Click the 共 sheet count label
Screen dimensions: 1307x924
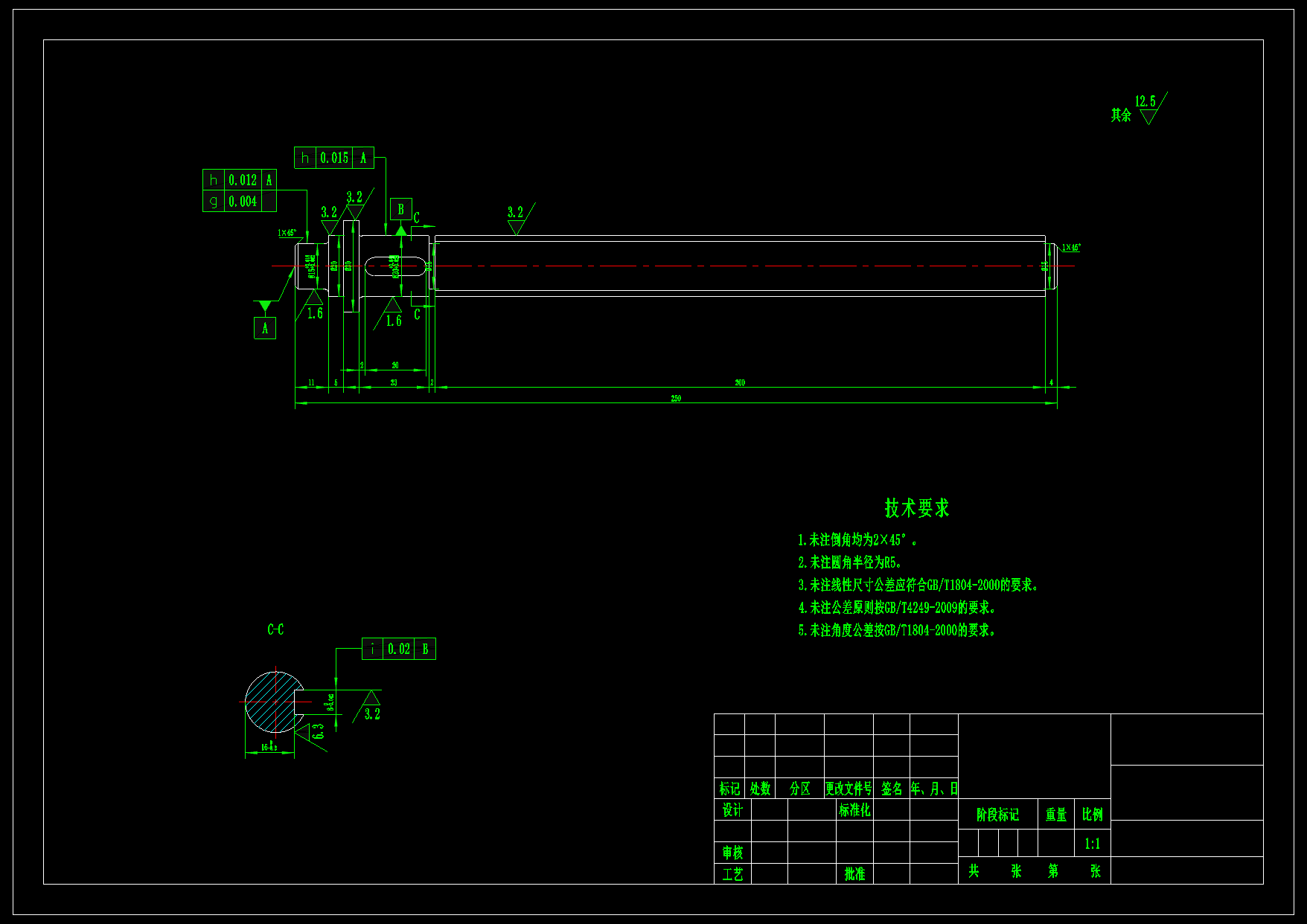coord(974,870)
